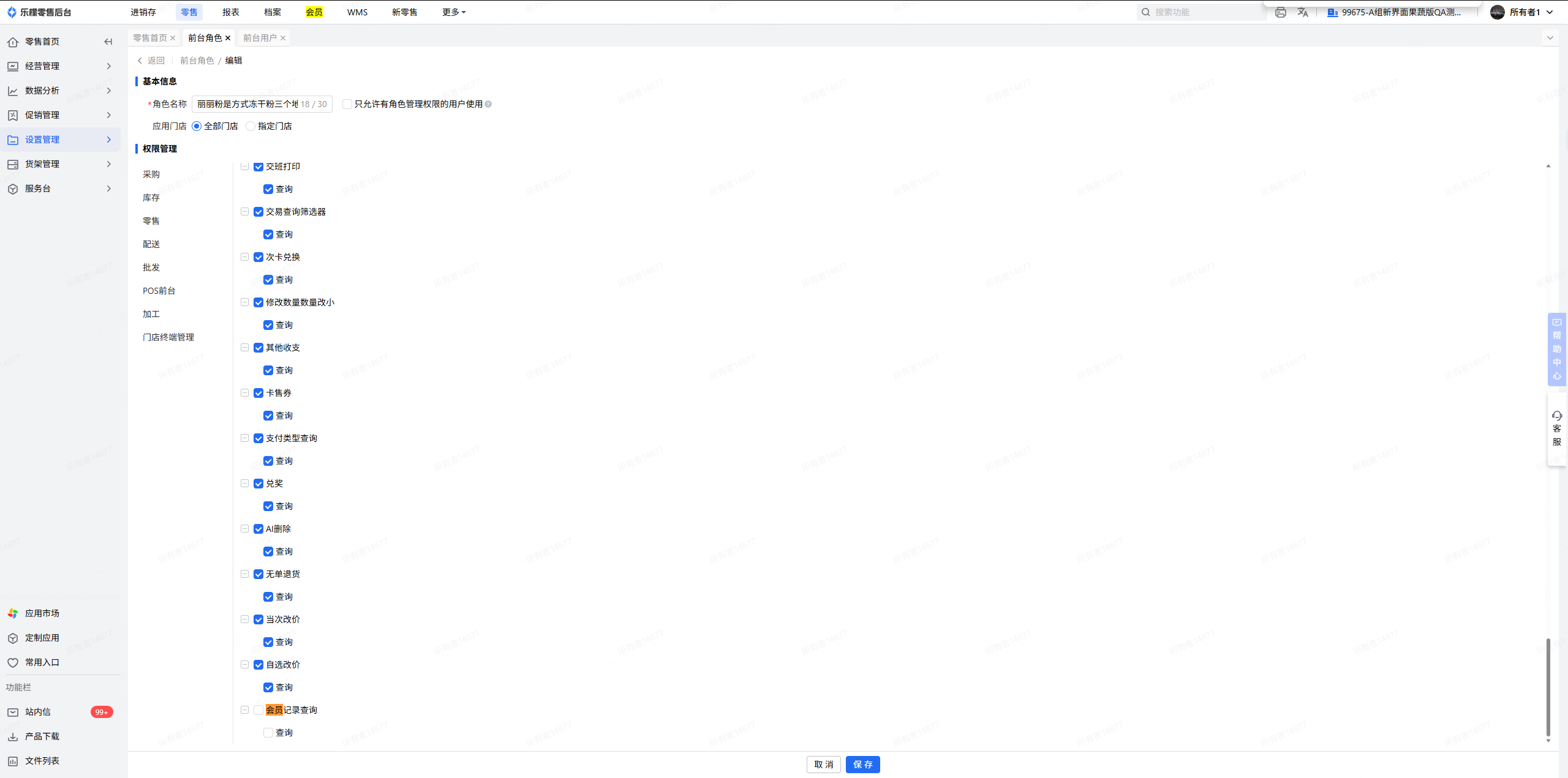This screenshot has height=778, width=1568.
Task: Open 站内信 inbox icon in sidebar
Action: (13, 712)
